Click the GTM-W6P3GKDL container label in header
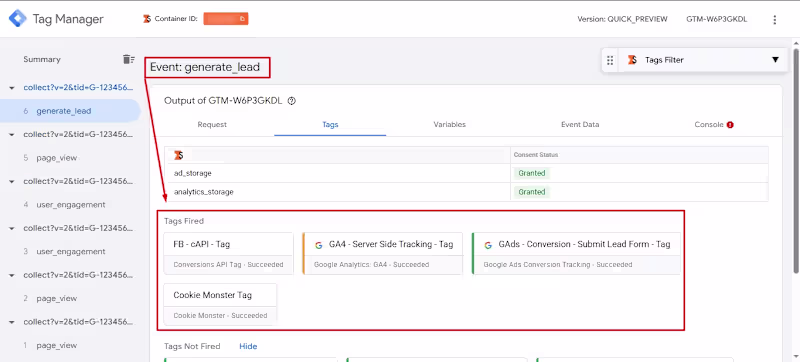This screenshot has height=362, width=800. click(716, 19)
